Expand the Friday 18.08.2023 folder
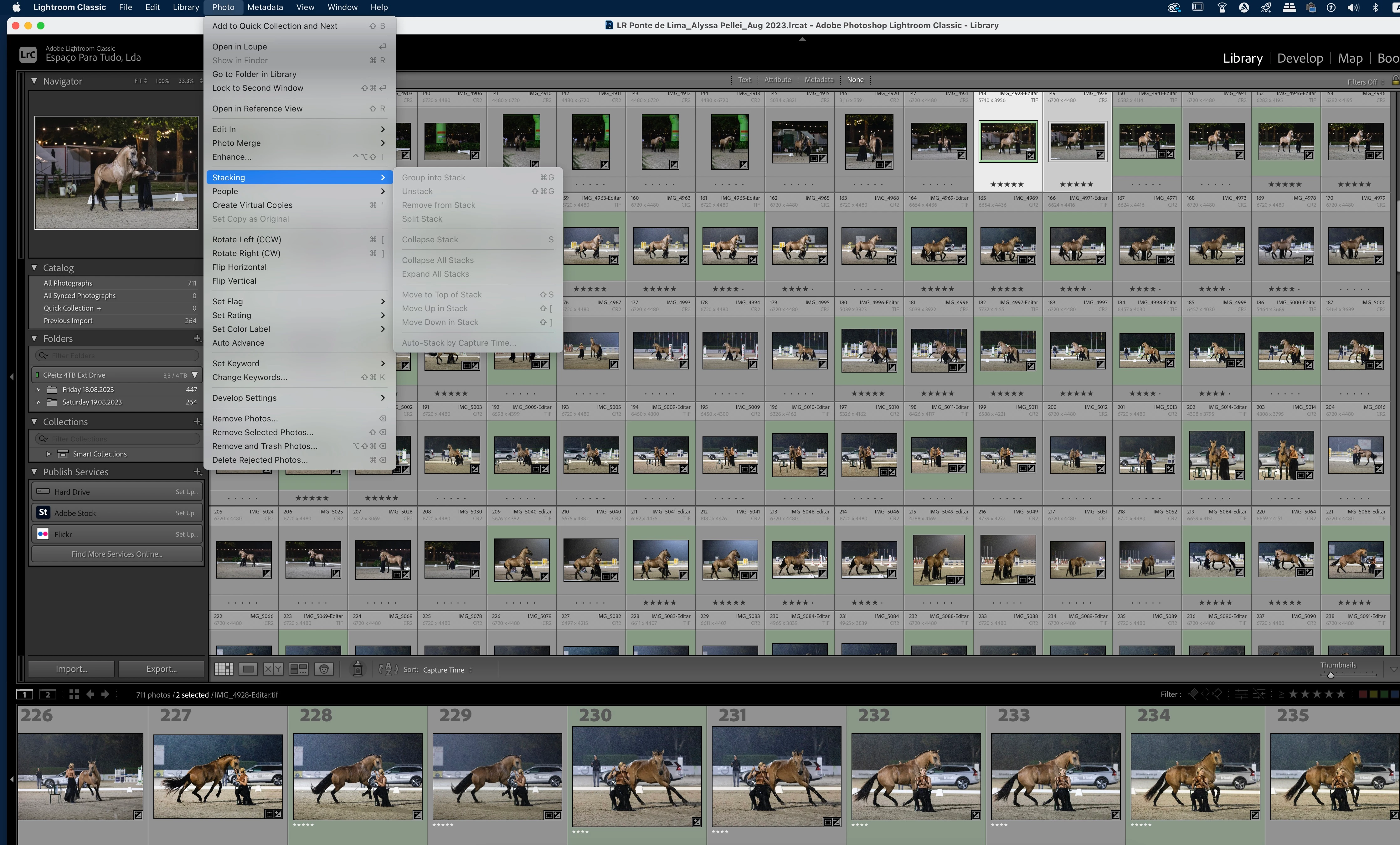Image resolution: width=1400 pixels, height=845 pixels. coord(38,390)
